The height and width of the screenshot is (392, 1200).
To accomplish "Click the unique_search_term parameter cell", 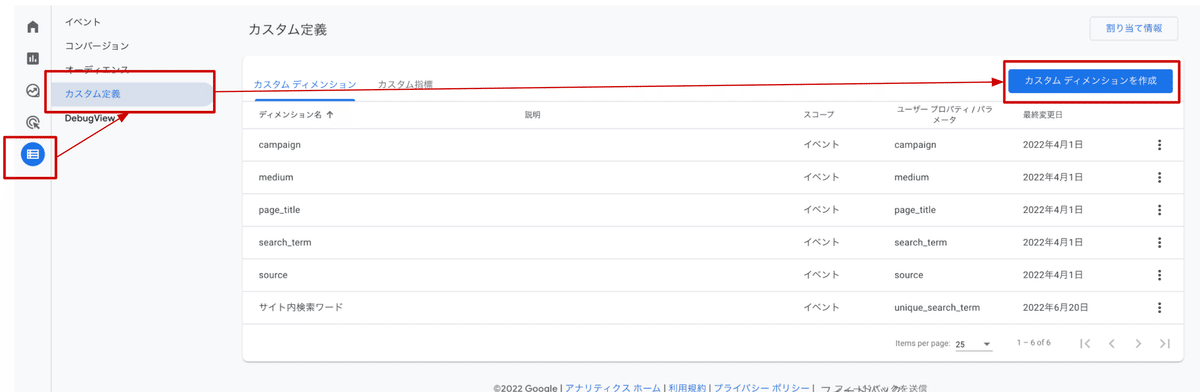I will tap(937, 308).
